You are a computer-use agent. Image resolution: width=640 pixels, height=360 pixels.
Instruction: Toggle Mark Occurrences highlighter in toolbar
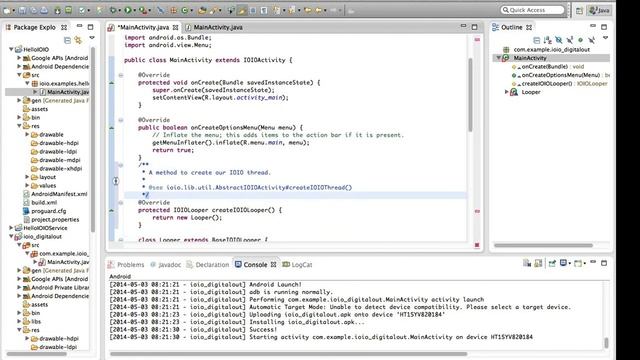(x=242, y=10)
